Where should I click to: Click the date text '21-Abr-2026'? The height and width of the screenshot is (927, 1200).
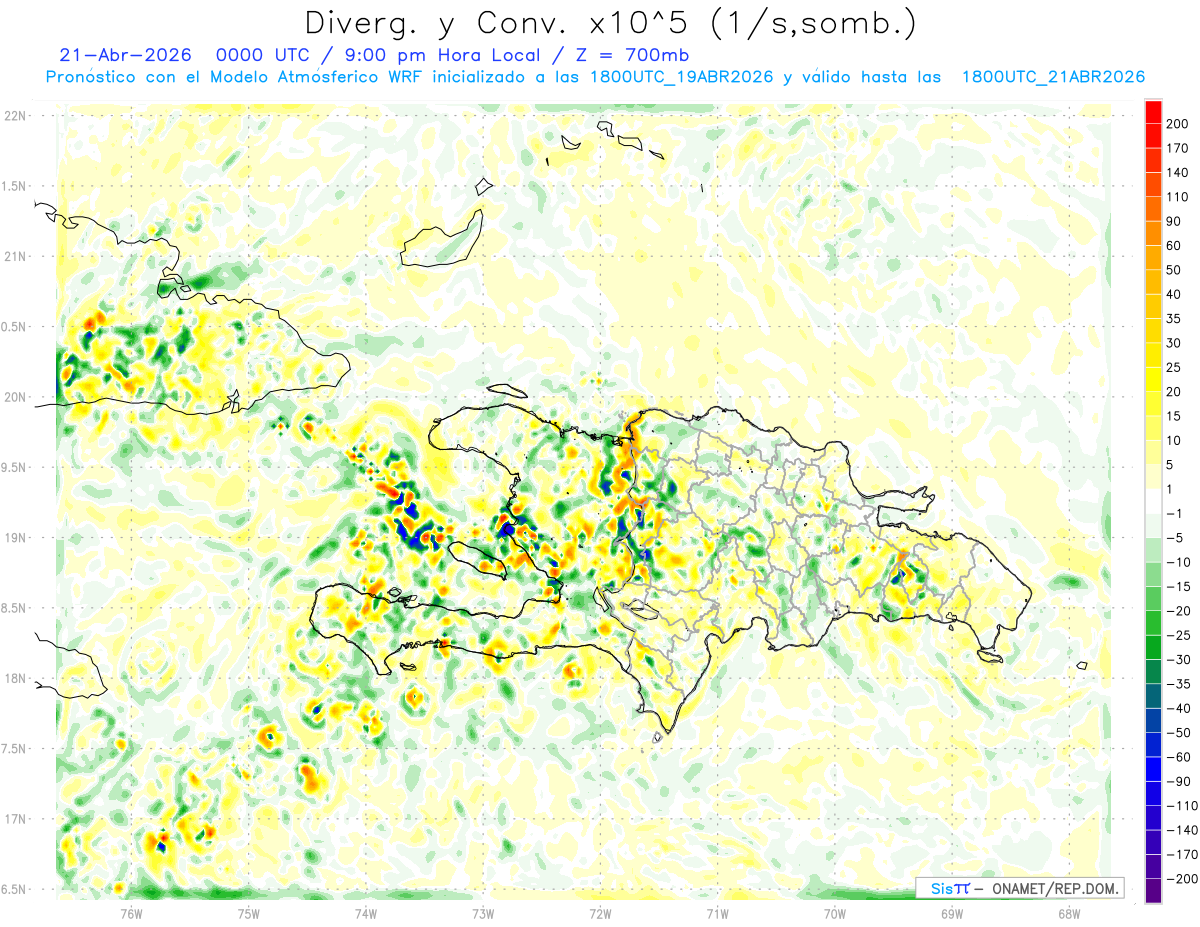(126, 54)
